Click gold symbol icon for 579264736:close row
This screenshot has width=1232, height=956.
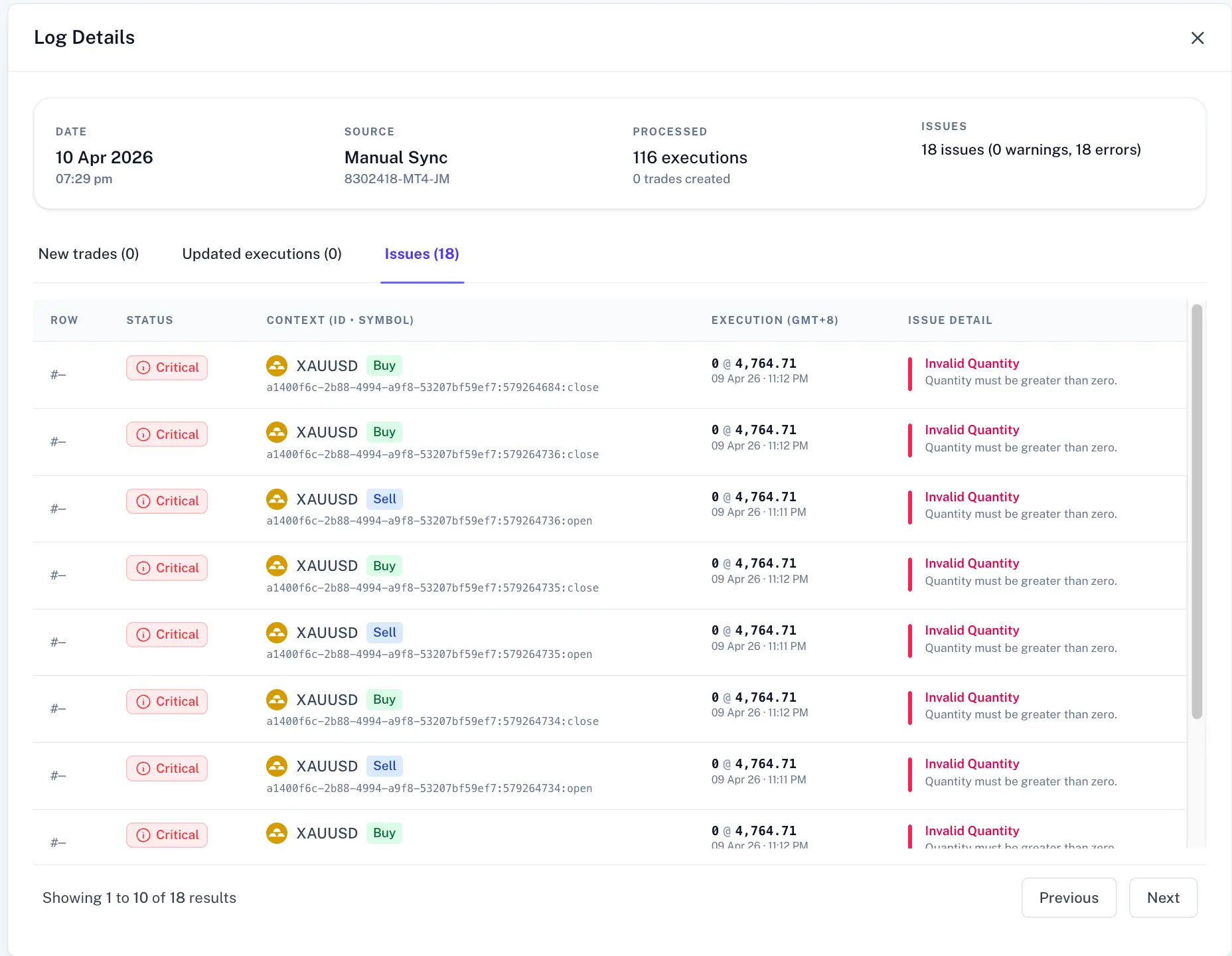pyautogui.click(x=277, y=432)
